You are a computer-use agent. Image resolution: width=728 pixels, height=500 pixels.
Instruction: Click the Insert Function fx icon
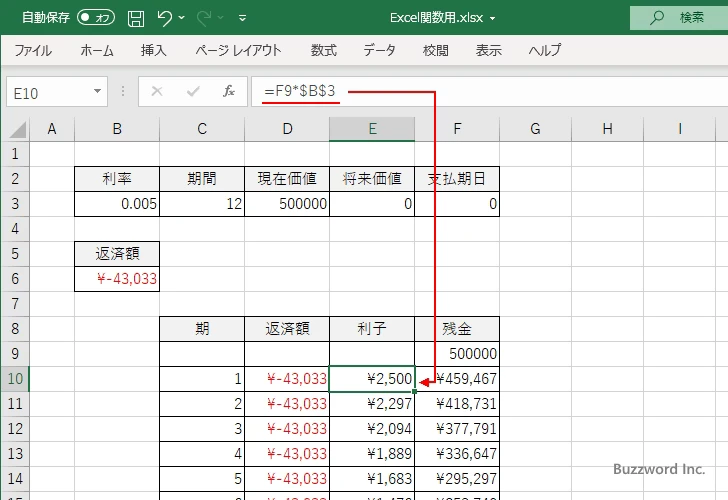(229, 91)
